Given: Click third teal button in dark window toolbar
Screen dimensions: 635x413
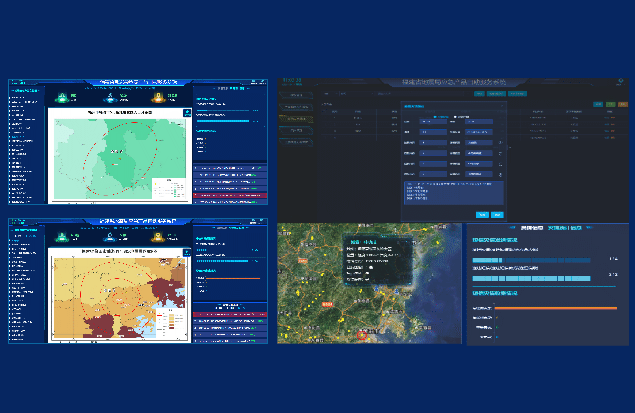Looking at the screenshot, I should (517, 94).
